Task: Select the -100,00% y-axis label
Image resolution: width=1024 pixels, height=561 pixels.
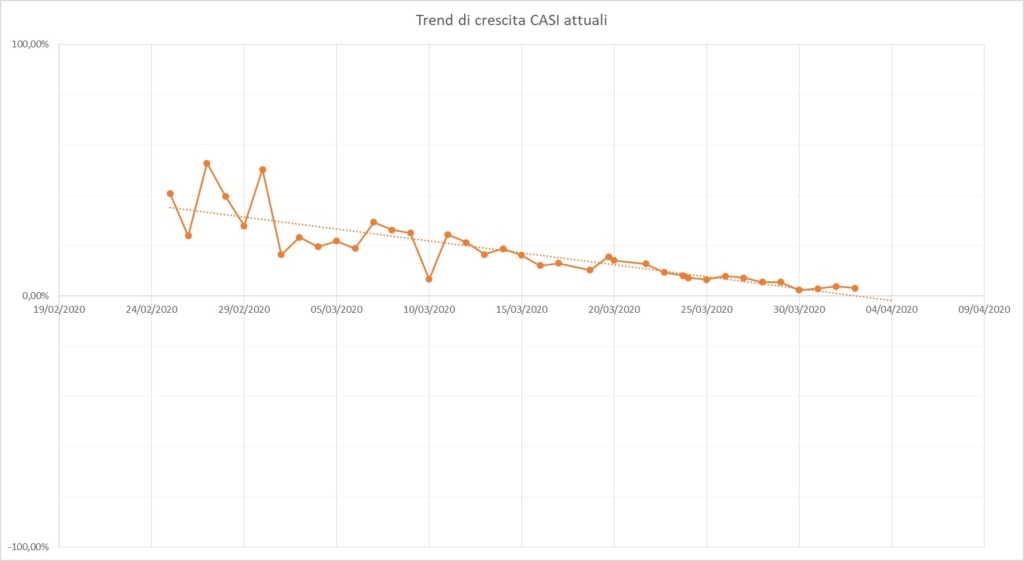Action: [29, 547]
